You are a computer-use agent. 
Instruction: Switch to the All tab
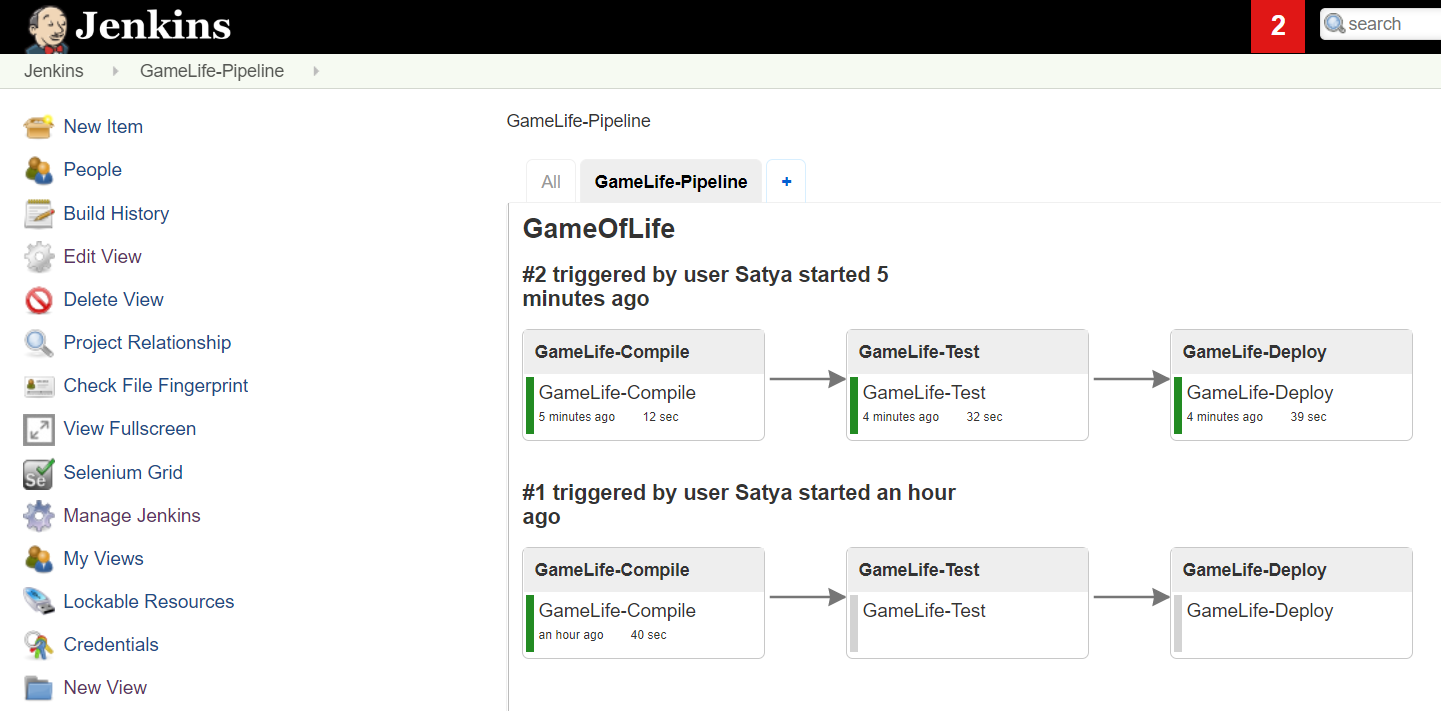pyautogui.click(x=551, y=182)
